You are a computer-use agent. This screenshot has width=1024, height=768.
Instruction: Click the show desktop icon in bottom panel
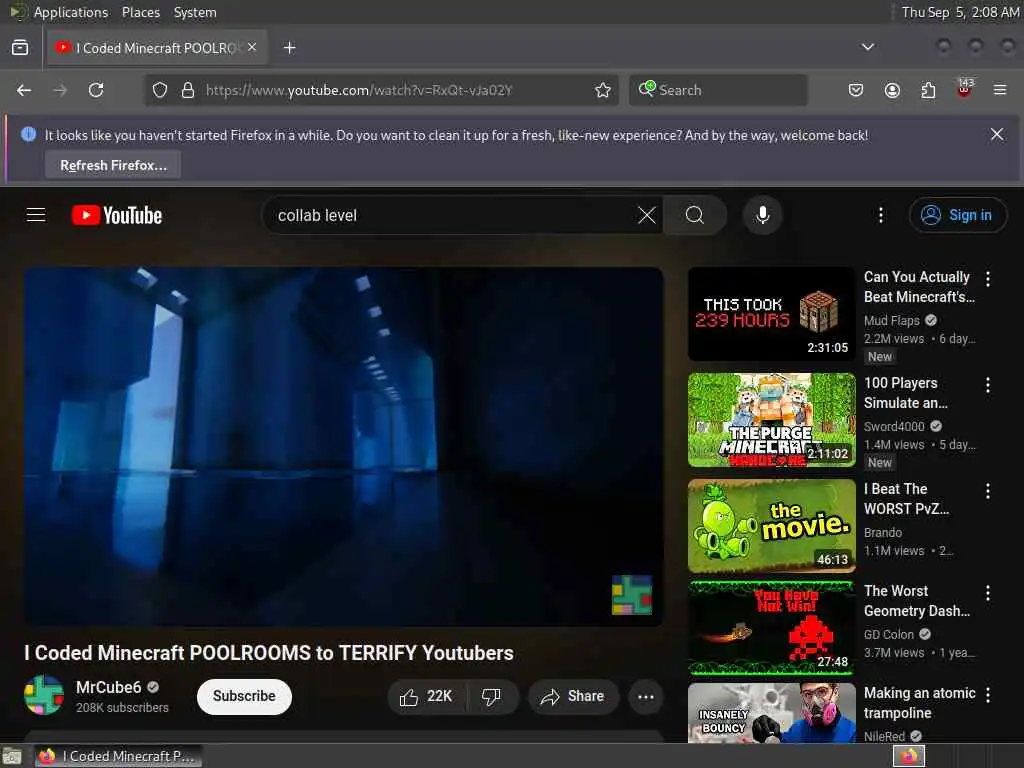(x=12, y=757)
